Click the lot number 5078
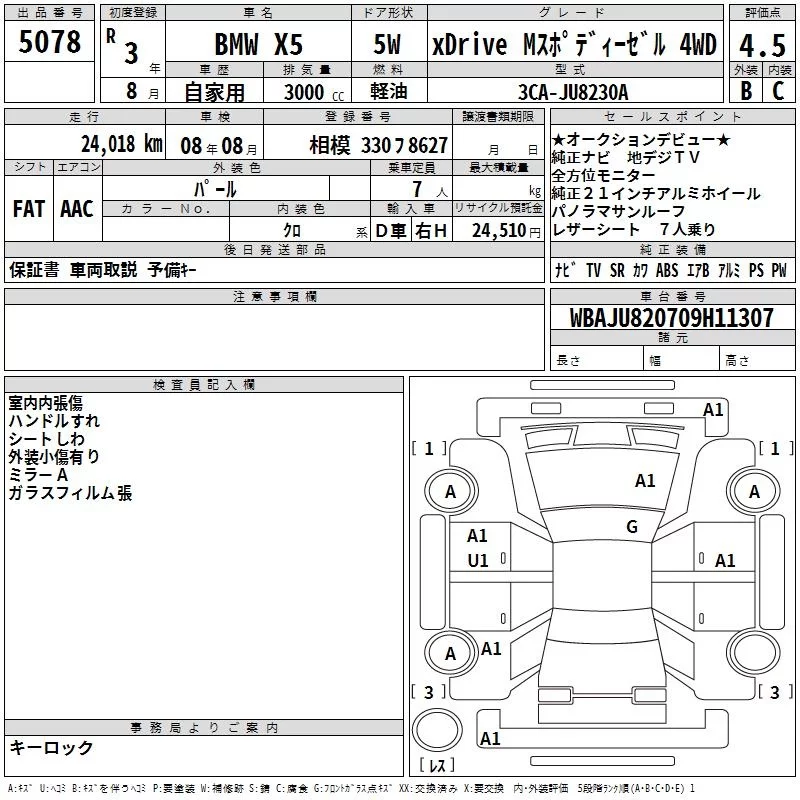The height and width of the screenshot is (800, 800). point(49,42)
